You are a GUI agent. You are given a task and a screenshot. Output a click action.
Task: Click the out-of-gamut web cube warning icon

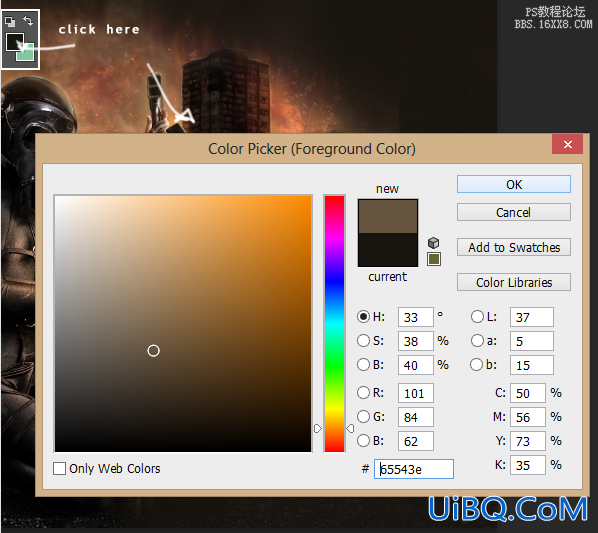tap(434, 242)
